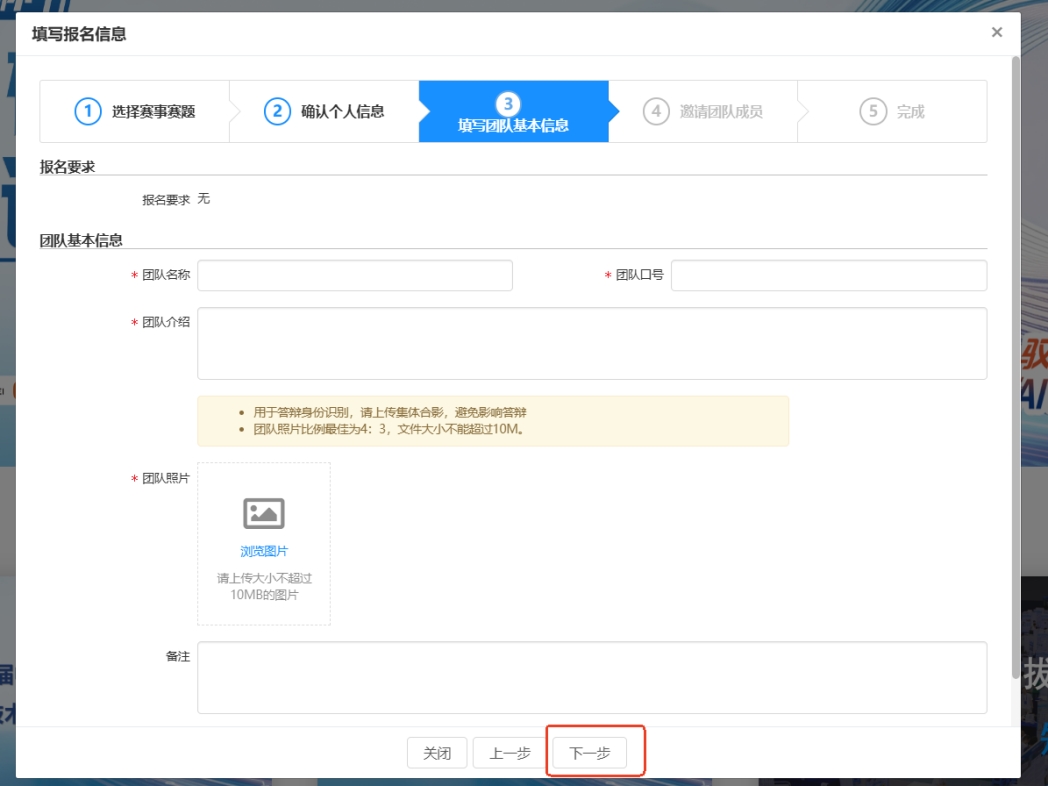Click the greyed step 5 number circle
Image resolution: width=1048 pixels, height=786 pixels.
point(873,111)
